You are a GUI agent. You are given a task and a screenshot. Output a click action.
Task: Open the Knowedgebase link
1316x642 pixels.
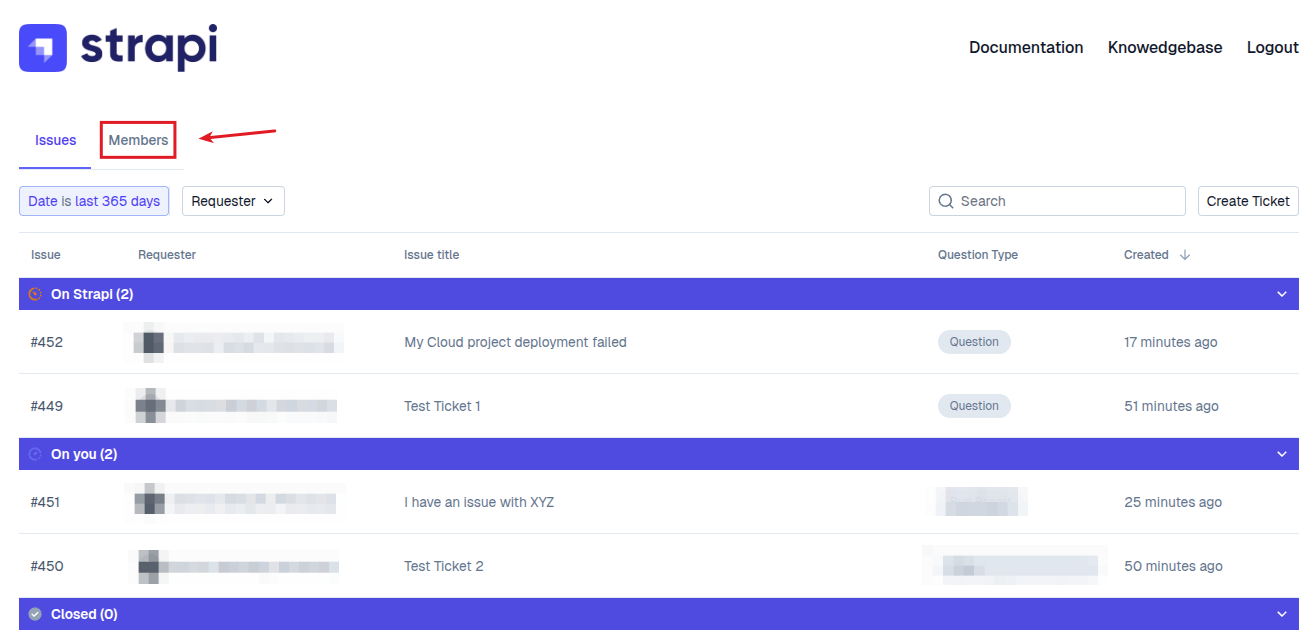pyautogui.click(x=1165, y=47)
